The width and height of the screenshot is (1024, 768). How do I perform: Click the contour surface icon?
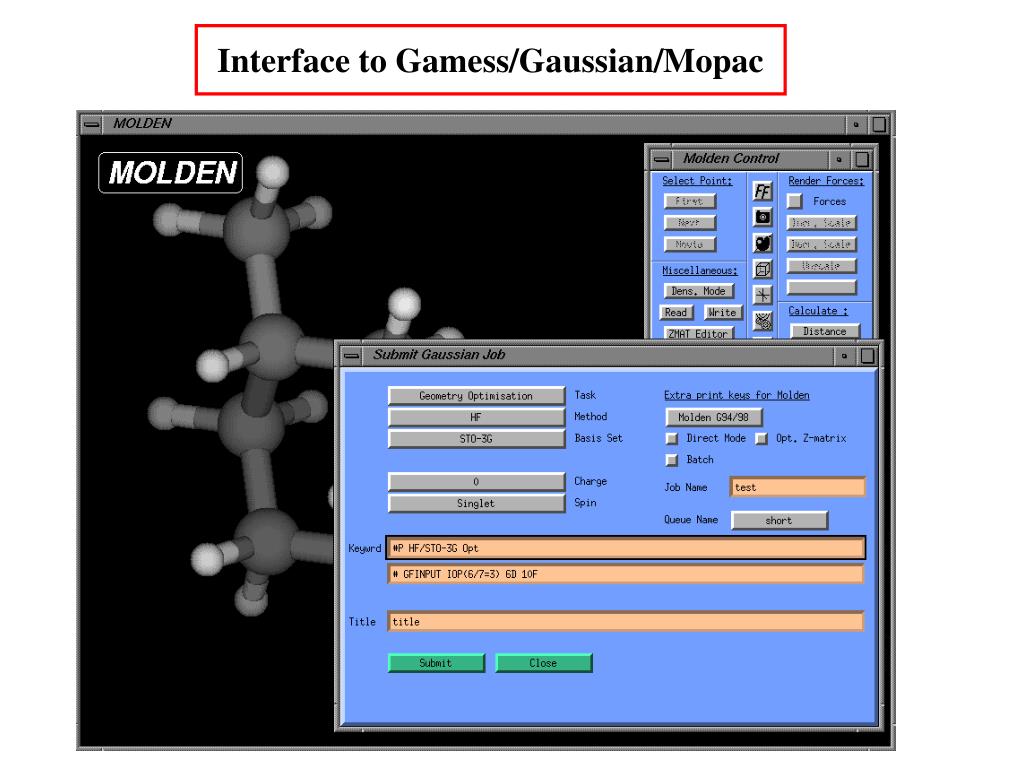pyautogui.click(x=762, y=321)
